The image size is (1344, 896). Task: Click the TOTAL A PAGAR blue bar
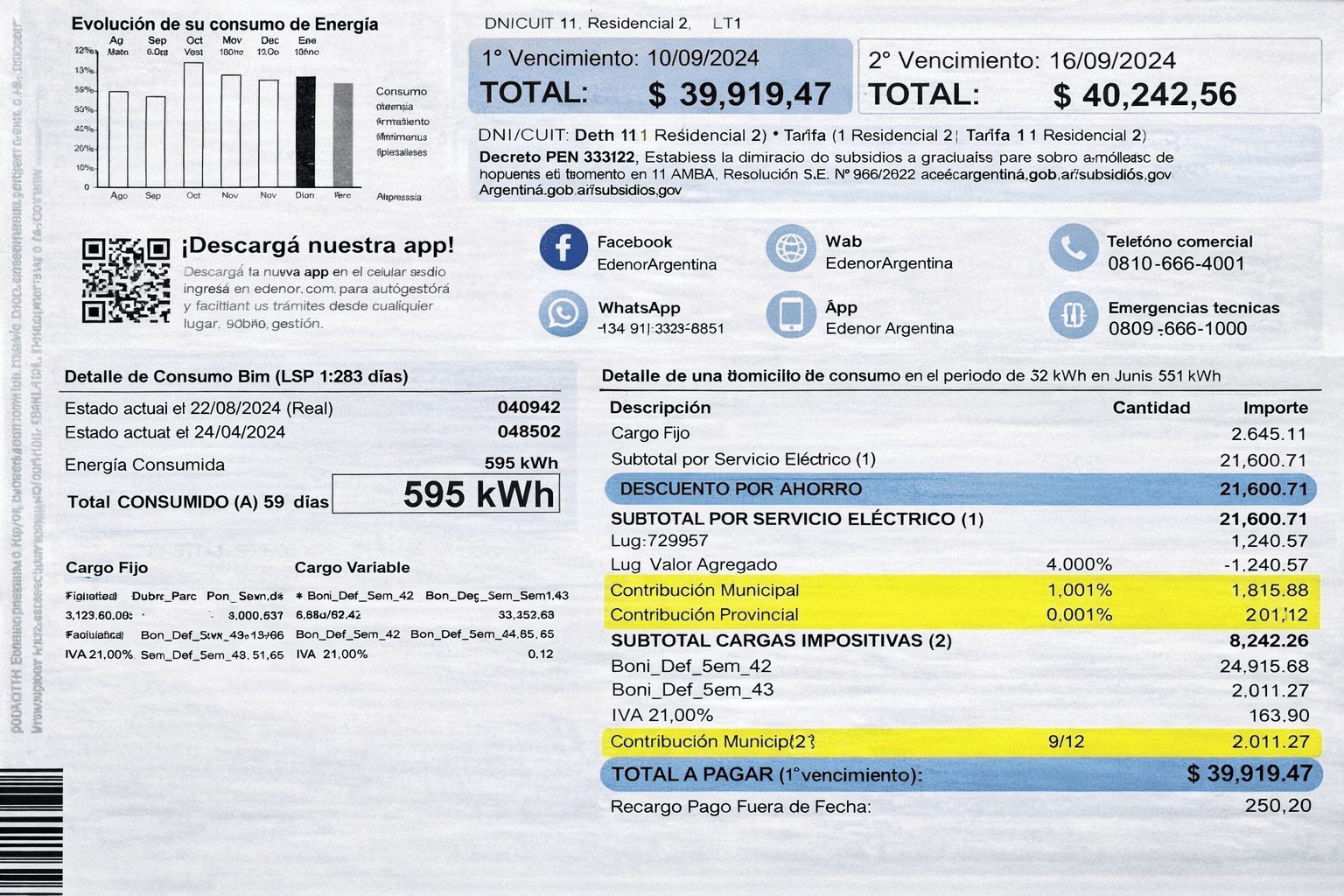960,774
